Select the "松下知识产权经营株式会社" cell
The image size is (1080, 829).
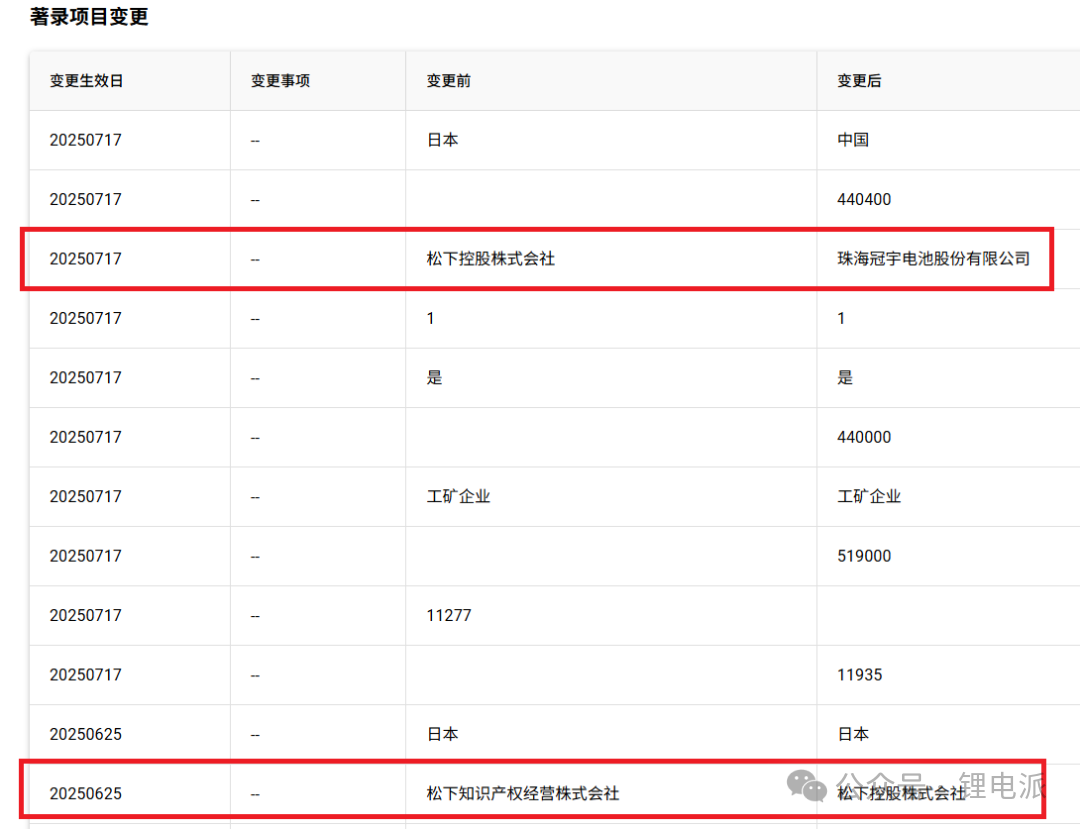(523, 793)
